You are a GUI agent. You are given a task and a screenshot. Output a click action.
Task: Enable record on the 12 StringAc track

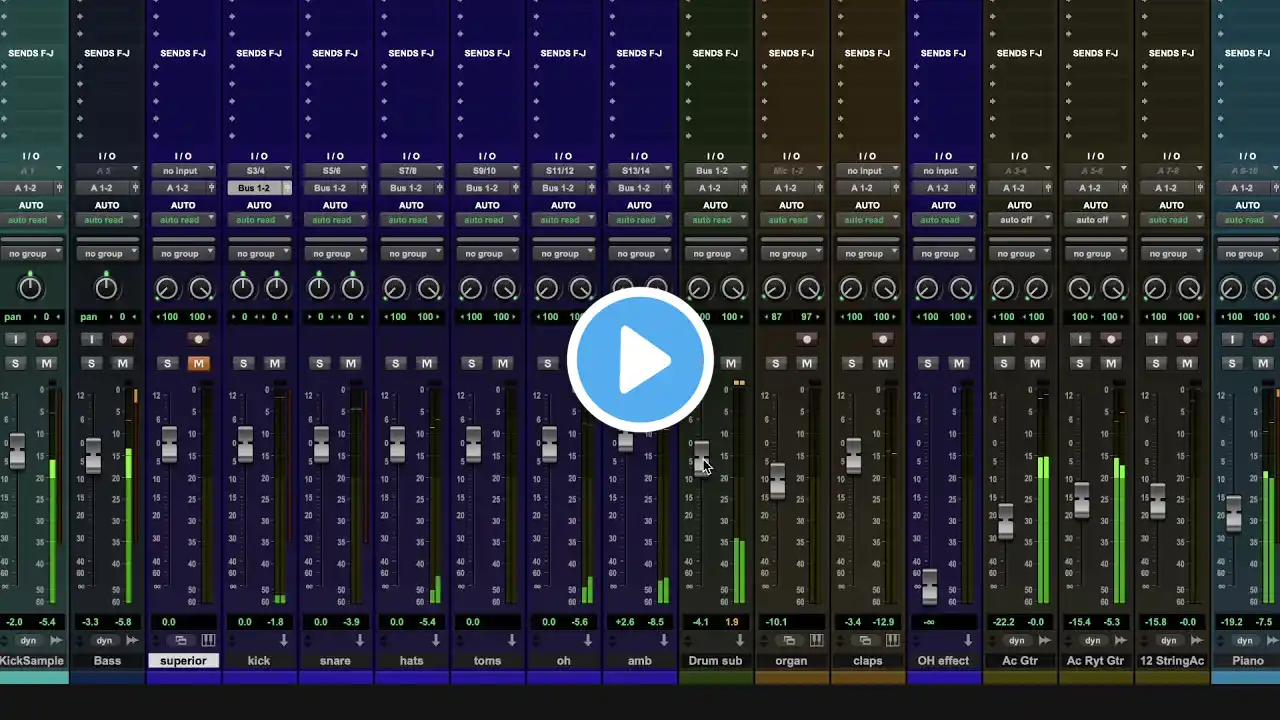[x=1186, y=339]
